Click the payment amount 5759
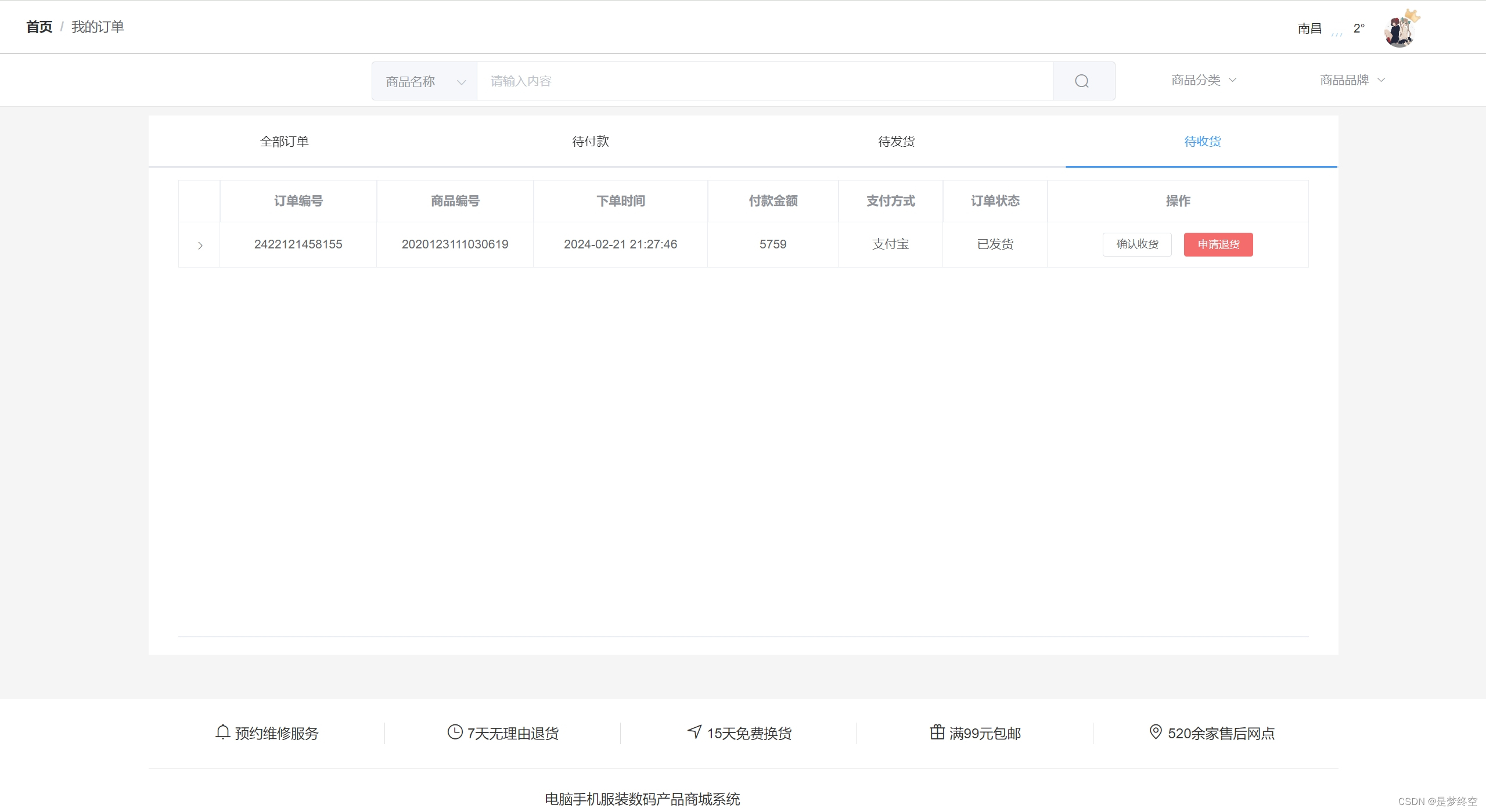 coord(773,244)
